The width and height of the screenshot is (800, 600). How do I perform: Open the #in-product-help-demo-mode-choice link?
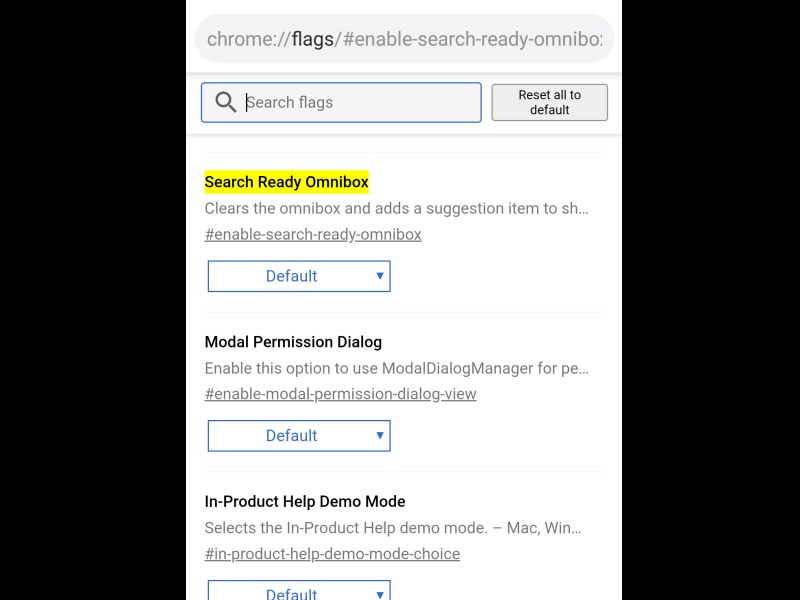click(x=332, y=553)
